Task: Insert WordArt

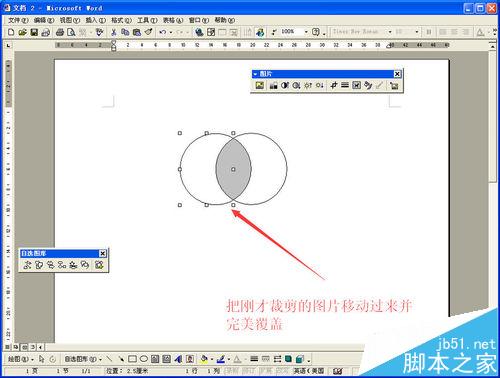Action: point(178,359)
